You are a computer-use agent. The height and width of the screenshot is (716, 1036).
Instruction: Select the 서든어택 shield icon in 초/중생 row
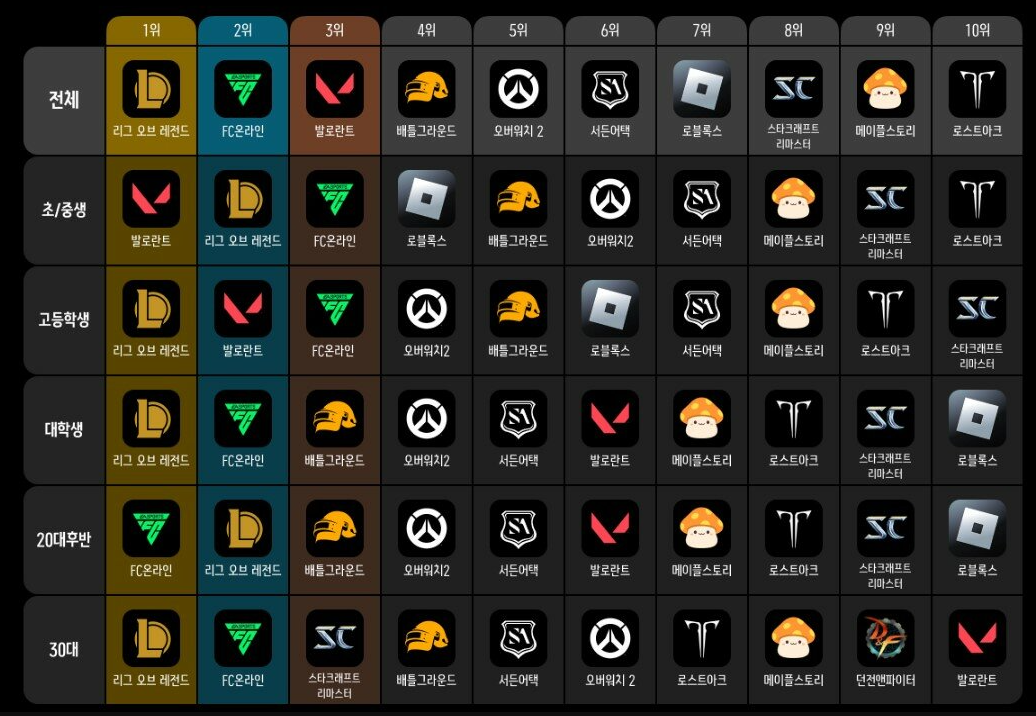(702, 199)
